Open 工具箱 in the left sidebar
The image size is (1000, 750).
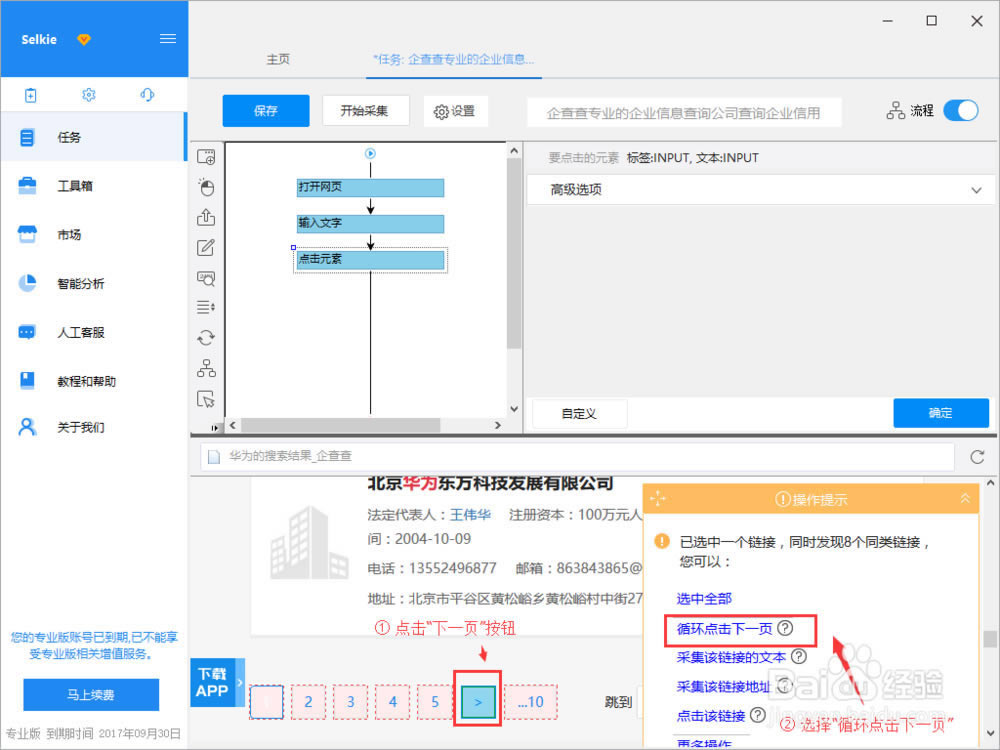pos(75,186)
